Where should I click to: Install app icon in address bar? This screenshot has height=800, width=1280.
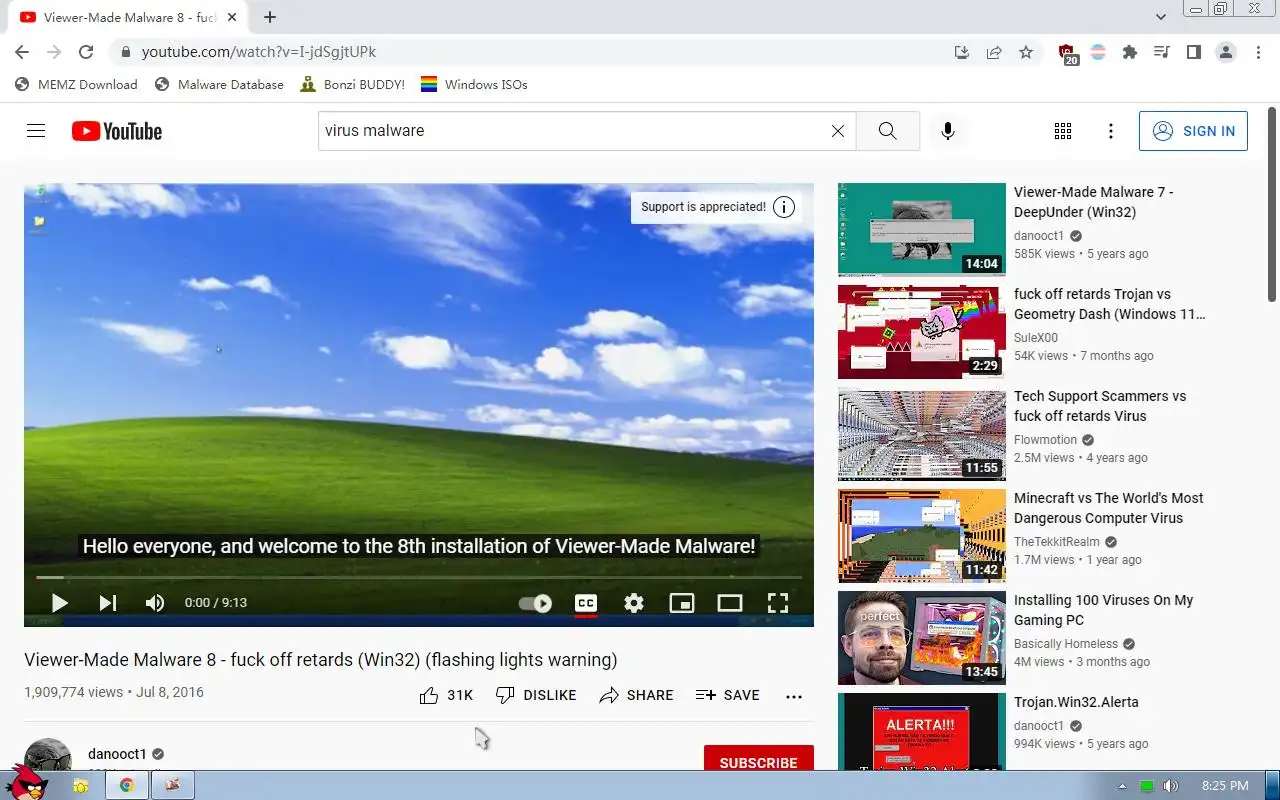click(x=962, y=52)
